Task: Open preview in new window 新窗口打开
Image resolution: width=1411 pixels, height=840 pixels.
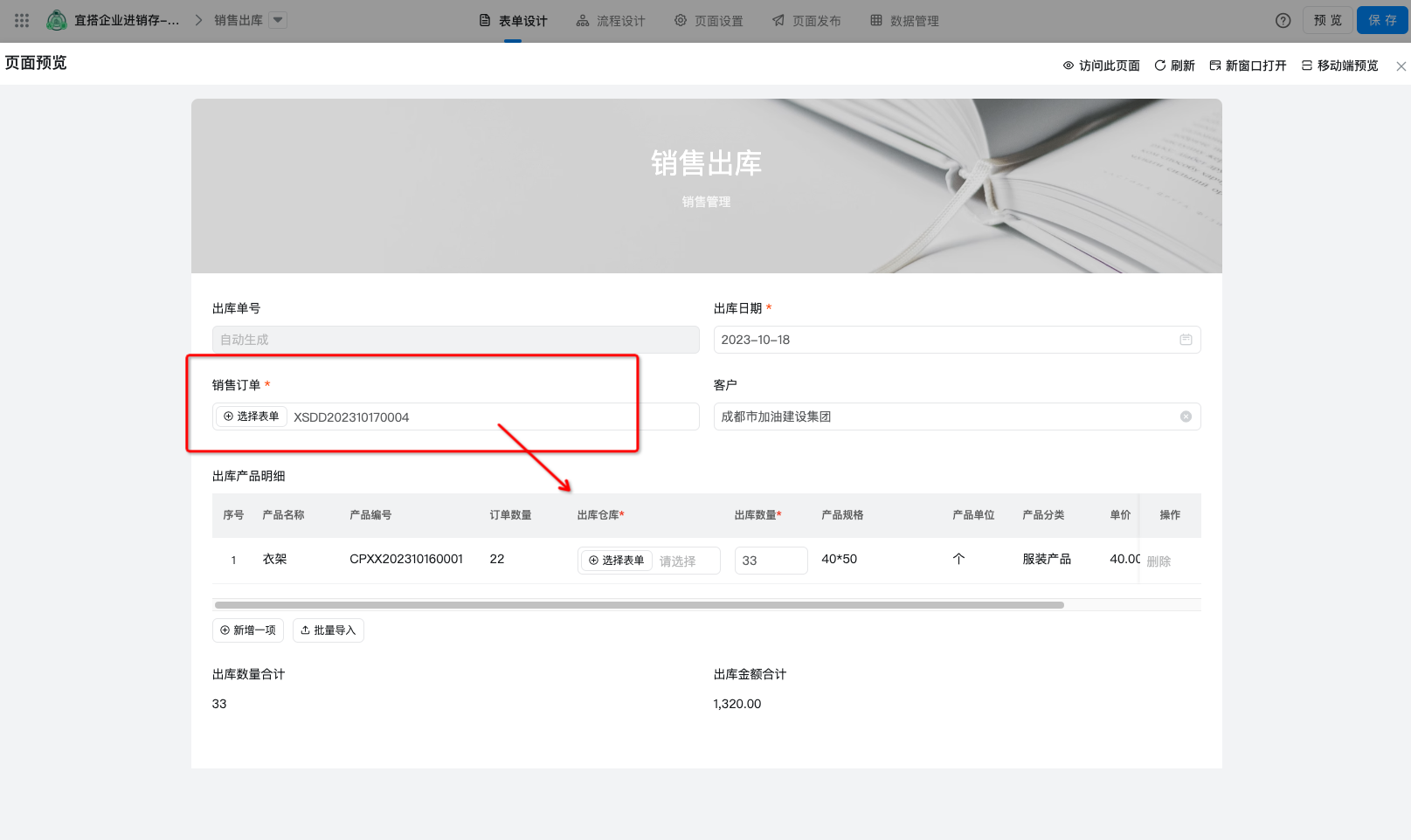Action: (x=1248, y=65)
